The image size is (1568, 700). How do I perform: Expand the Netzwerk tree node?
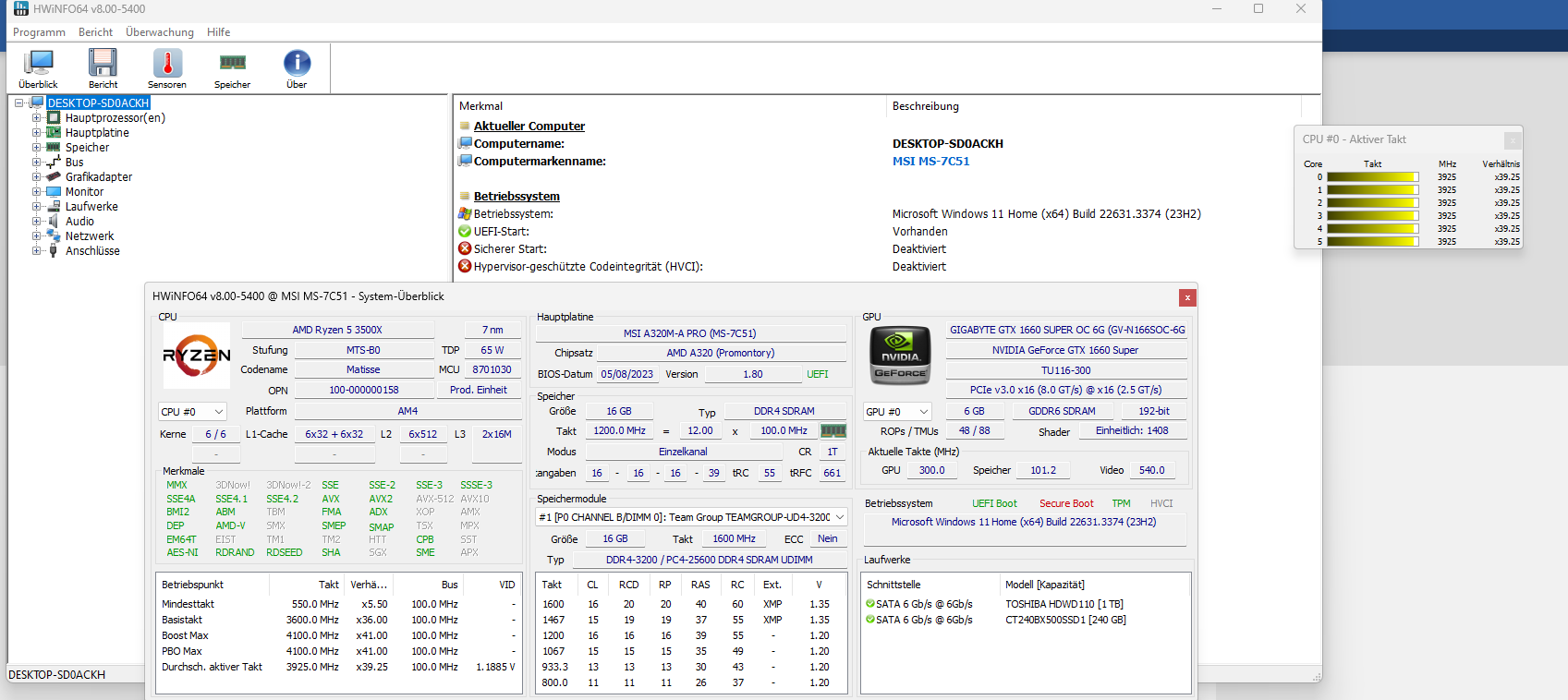tap(37, 236)
